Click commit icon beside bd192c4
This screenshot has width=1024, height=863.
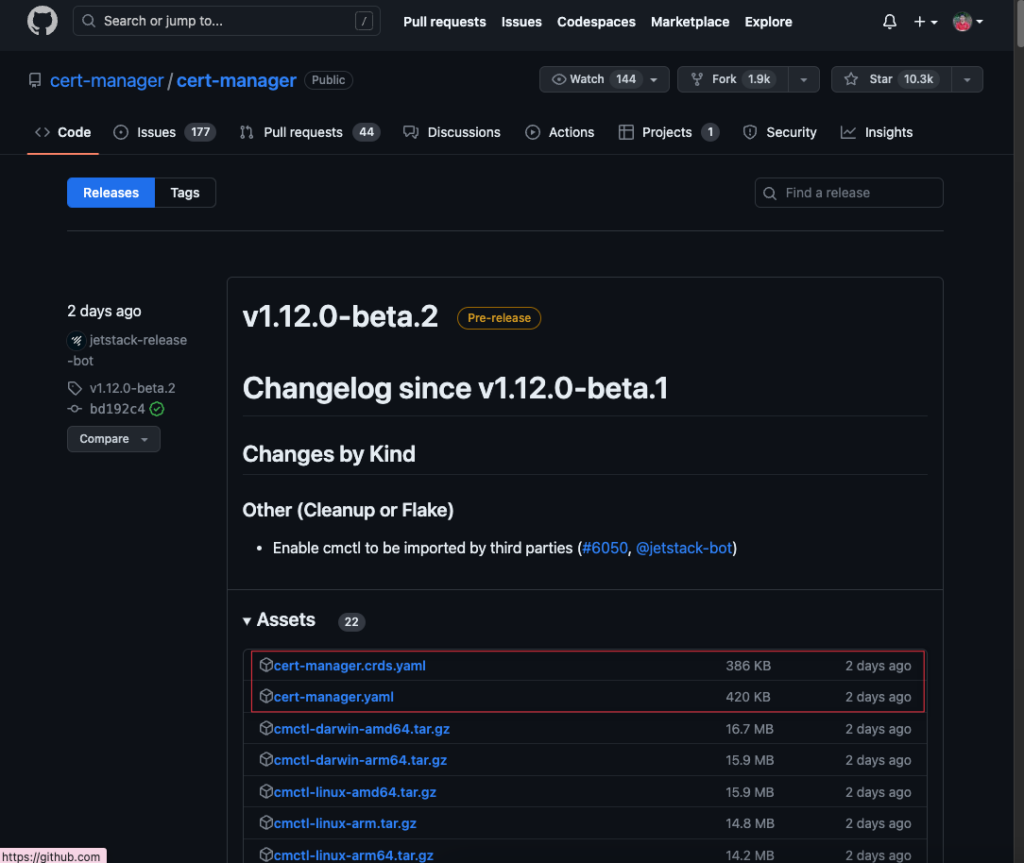pyautogui.click(x=74, y=409)
